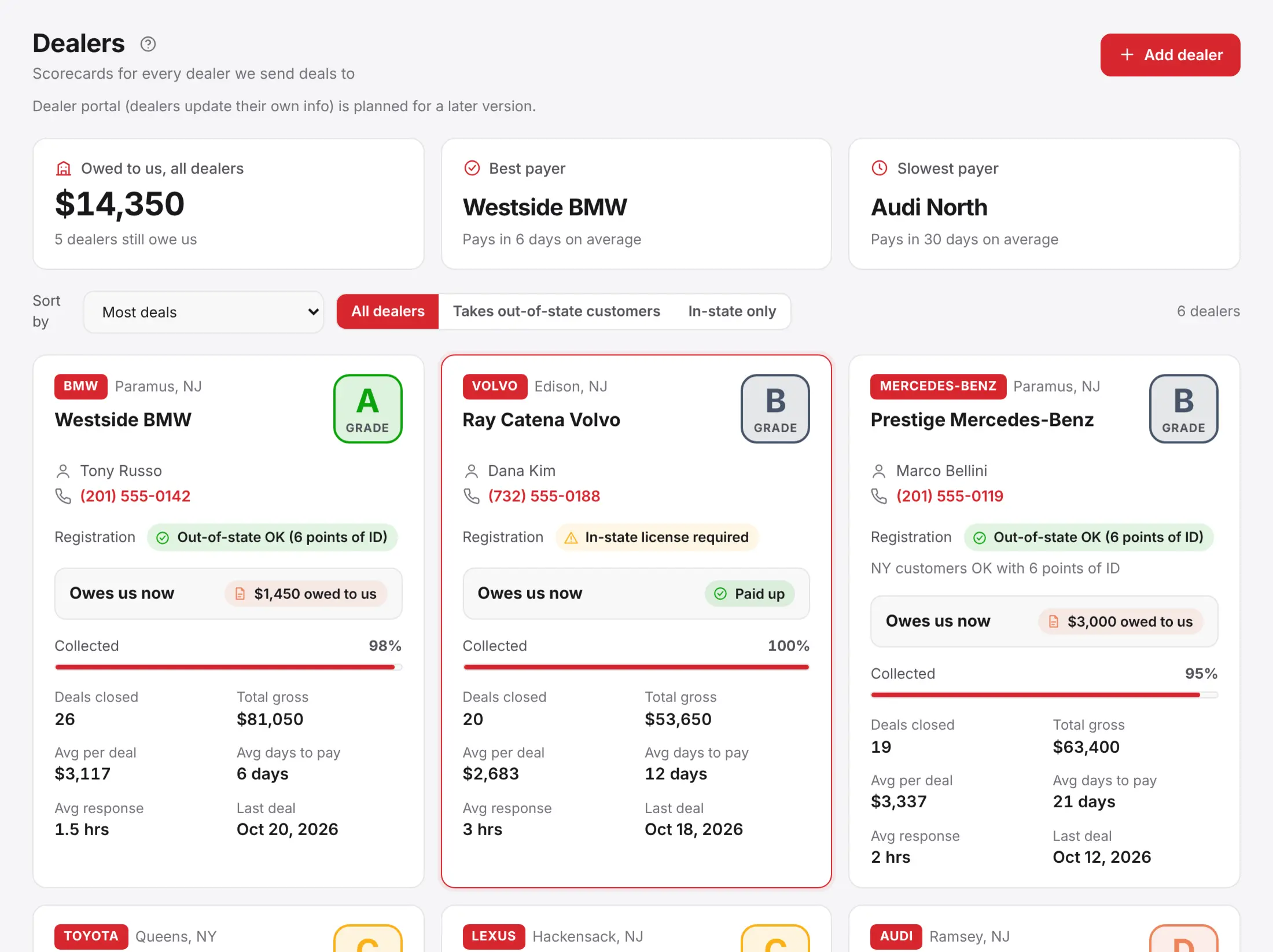1273x952 pixels.
Task: Click the TOYOTA brand tag
Action: click(x=91, y=936)
